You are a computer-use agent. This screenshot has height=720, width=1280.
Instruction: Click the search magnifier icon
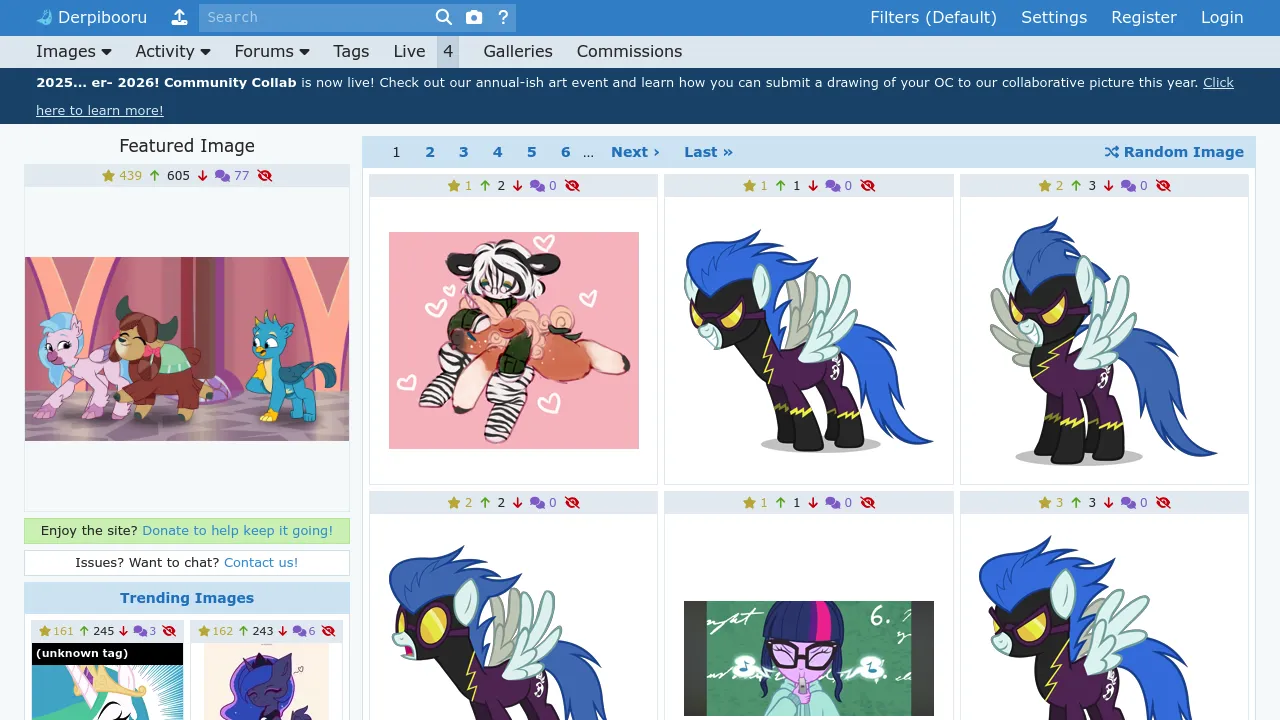point(444,17)
